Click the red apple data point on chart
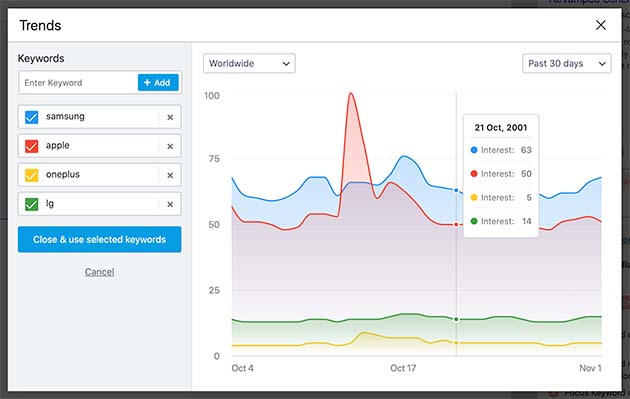The width and height of the screenshot is (630, 399). coord(456,225)
